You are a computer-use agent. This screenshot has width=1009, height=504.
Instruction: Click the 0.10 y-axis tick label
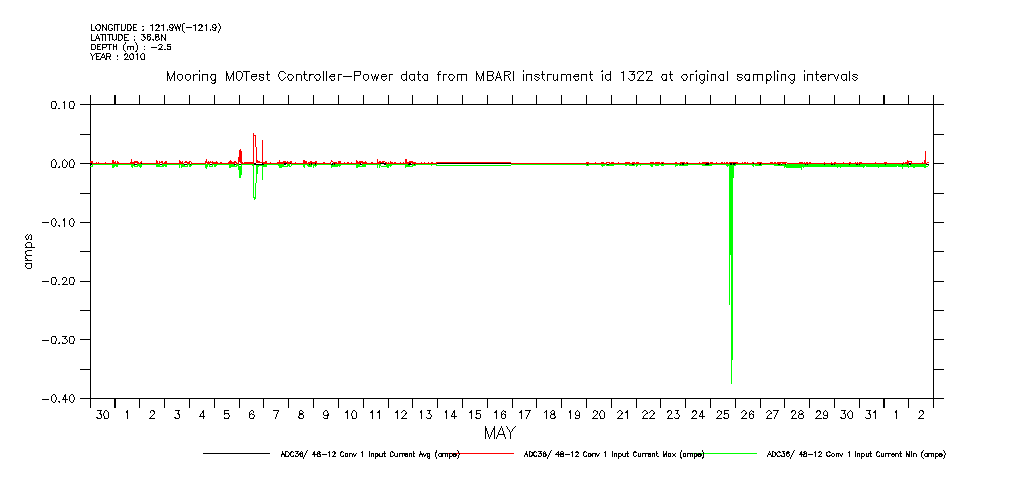tap(62, 104)
